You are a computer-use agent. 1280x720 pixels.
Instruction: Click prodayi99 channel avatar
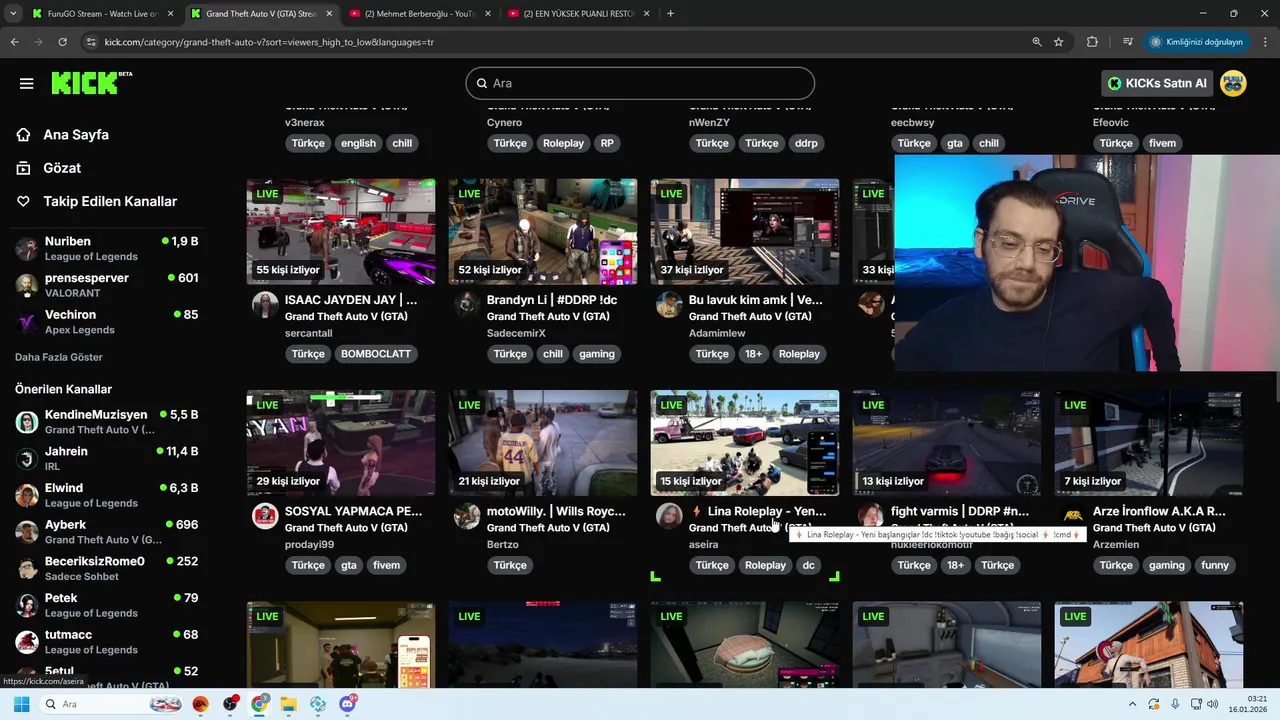(x=265, y=516)
